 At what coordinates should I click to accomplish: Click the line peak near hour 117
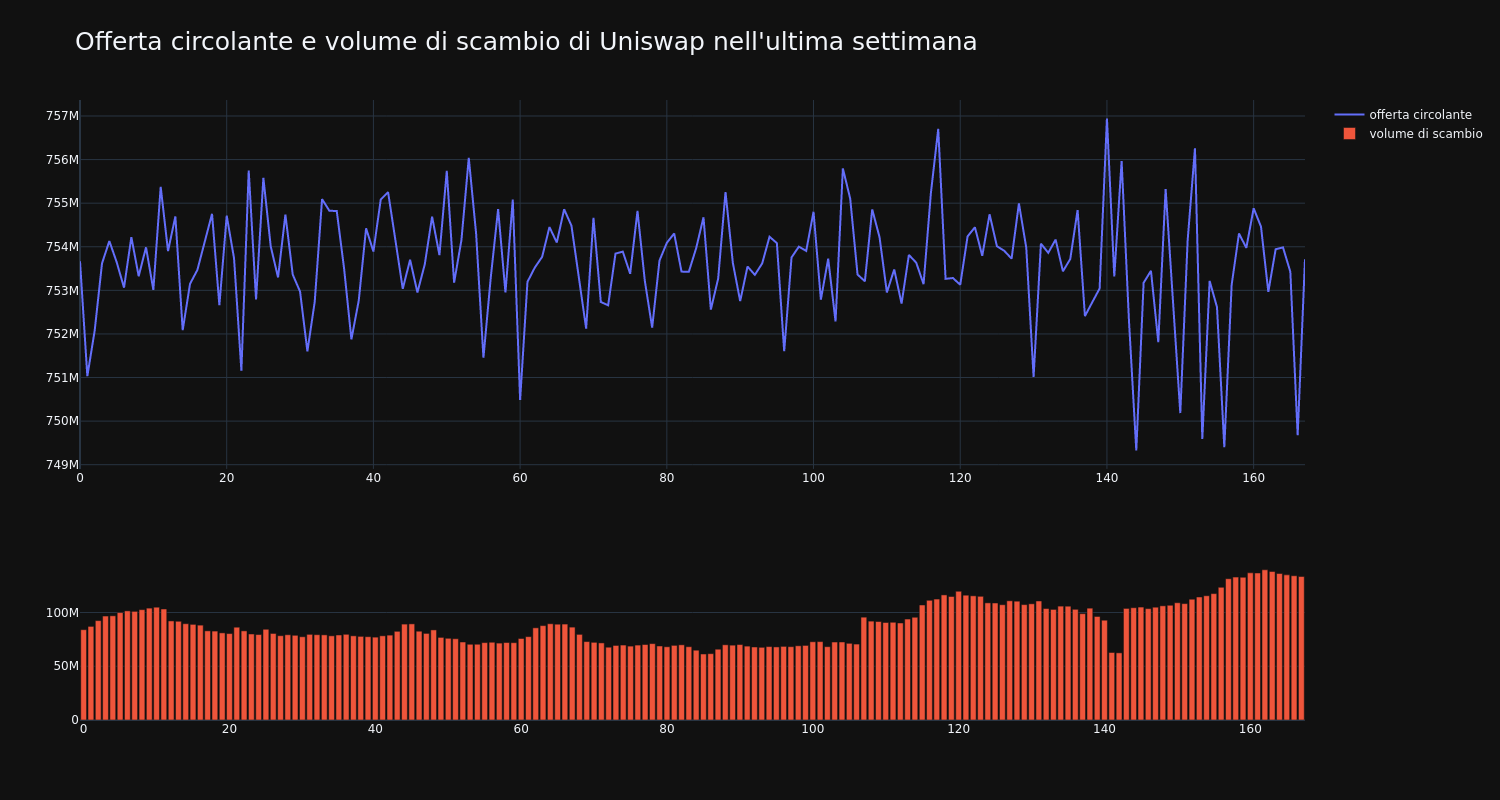[x=938, y=129]
